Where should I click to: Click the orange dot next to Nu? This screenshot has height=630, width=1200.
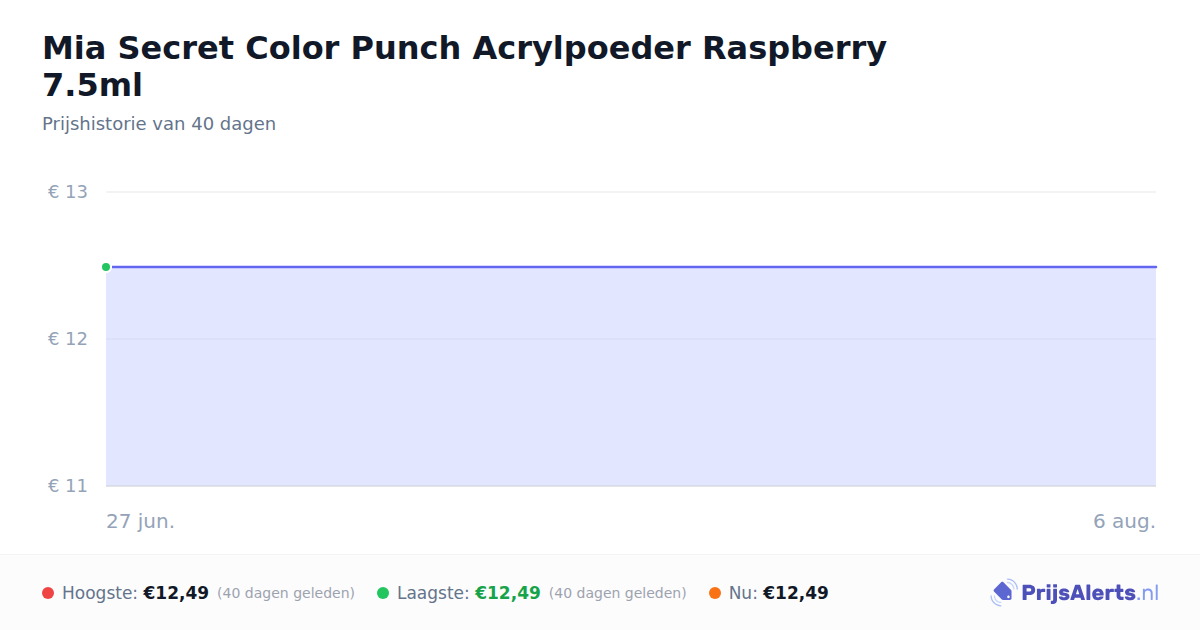(715, 593)
